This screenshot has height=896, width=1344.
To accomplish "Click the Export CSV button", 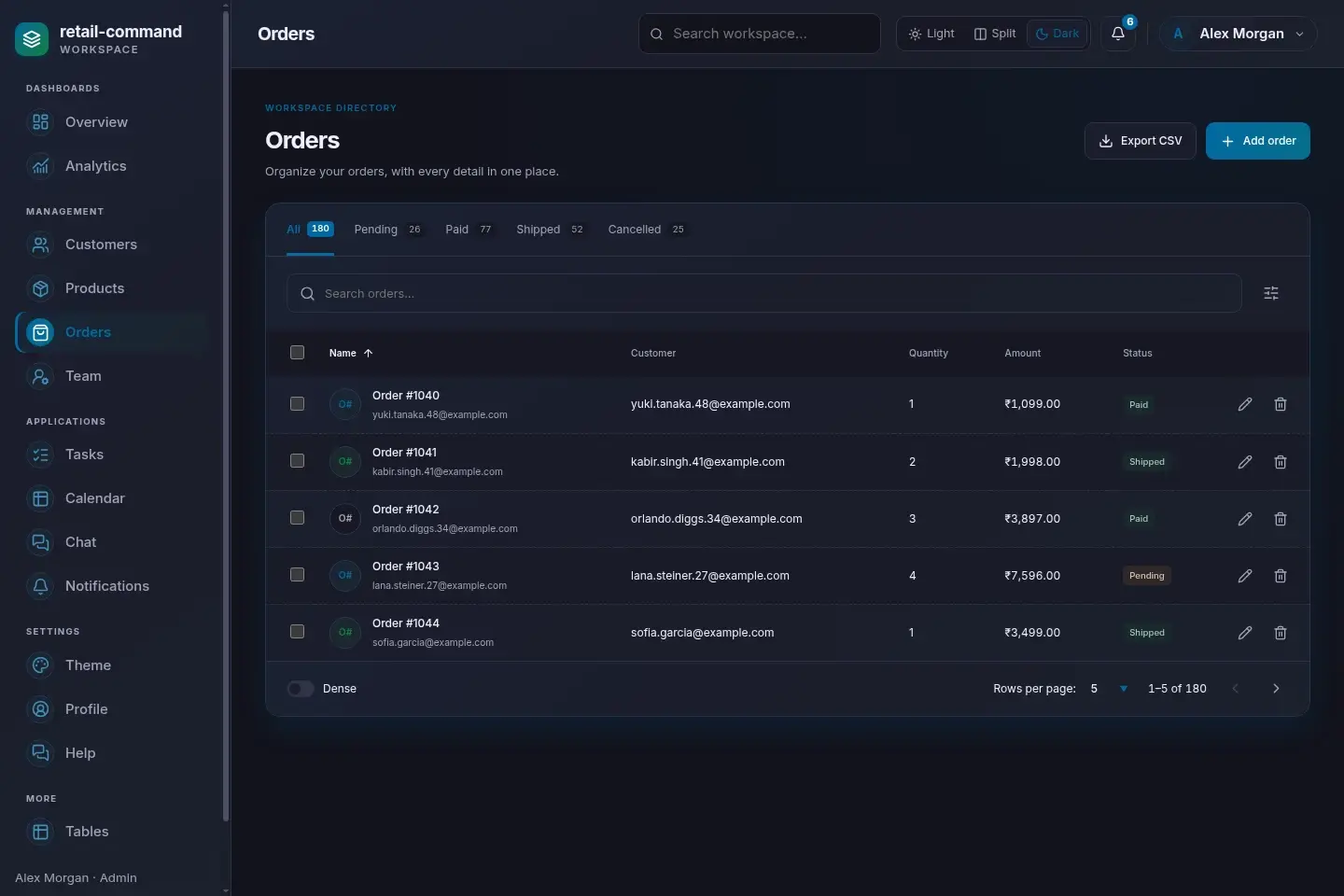I will tap(1141, 141).
